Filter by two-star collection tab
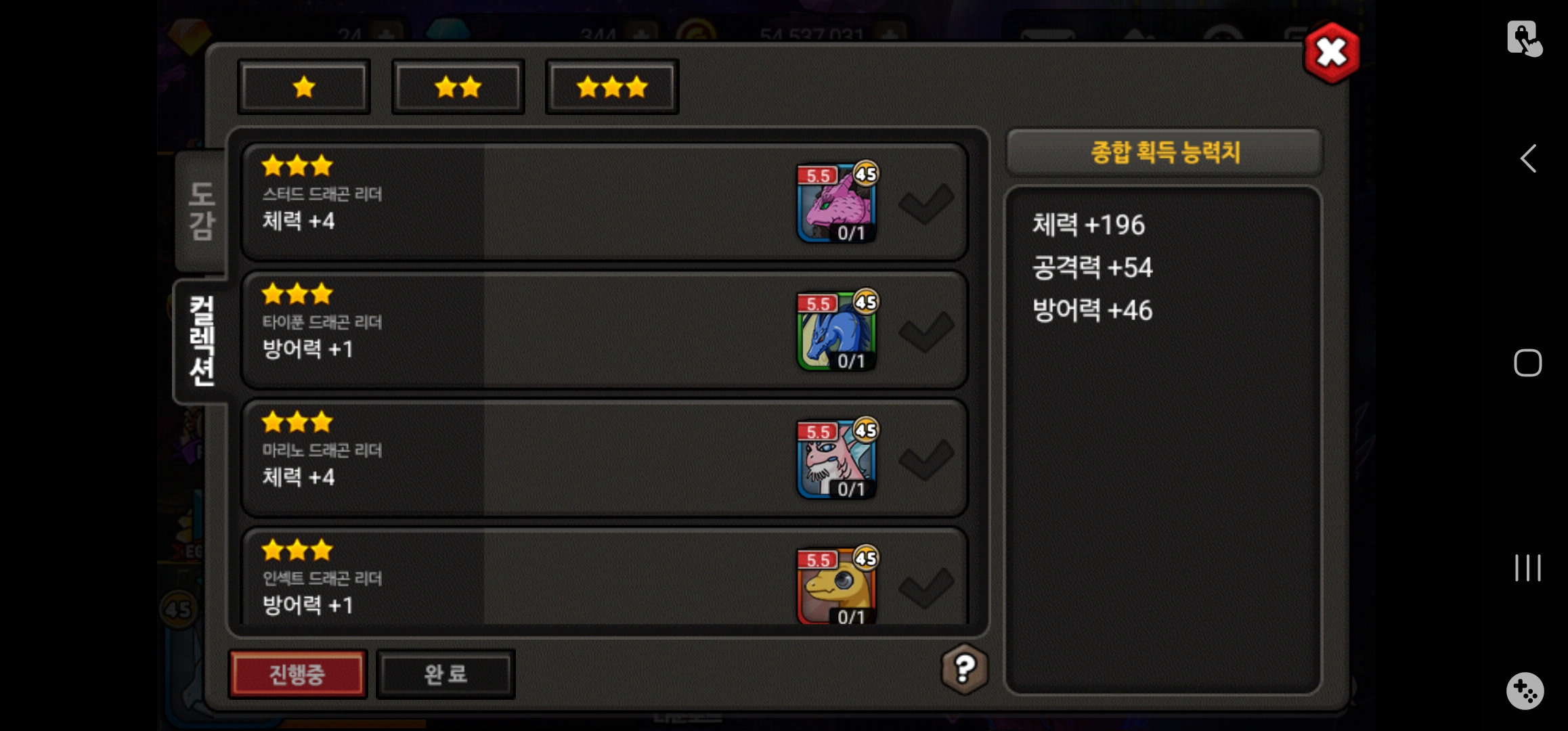This screenshot has width=1568, height=731. [458, 87]
